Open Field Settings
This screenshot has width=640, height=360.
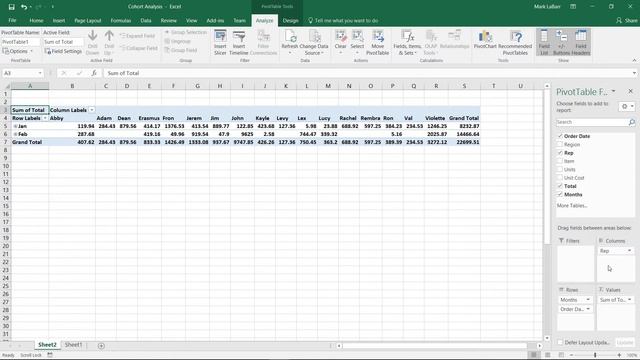[x=63, y=51]
